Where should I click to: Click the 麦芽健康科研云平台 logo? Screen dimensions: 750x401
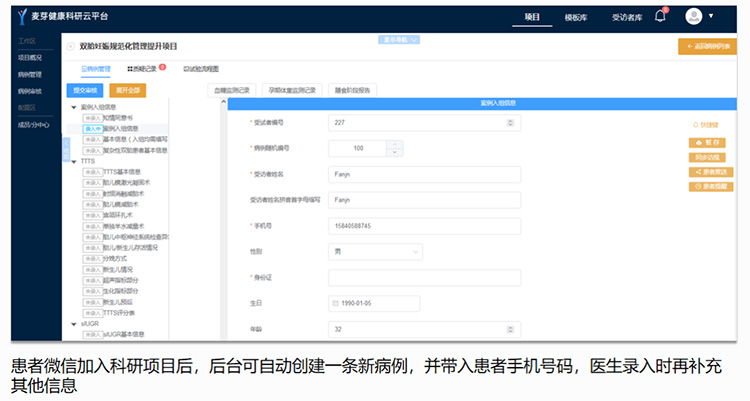tap(63, 16)
